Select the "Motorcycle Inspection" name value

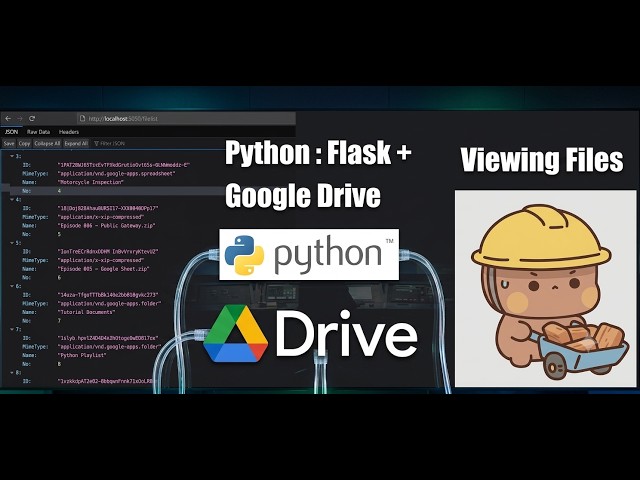(x=90, y=182)
